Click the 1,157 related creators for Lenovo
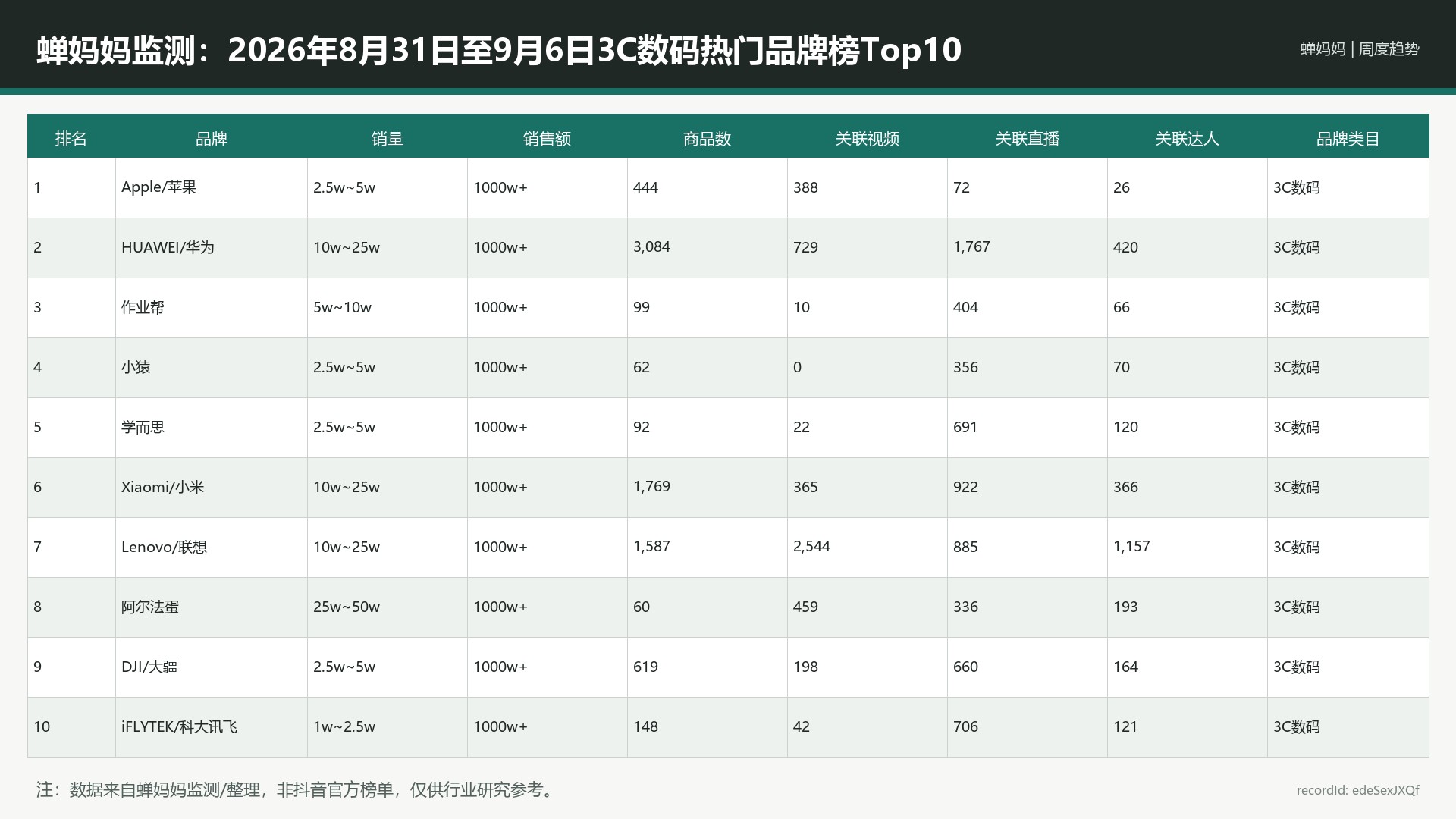1456x819 pixels. click(1131, 547)
